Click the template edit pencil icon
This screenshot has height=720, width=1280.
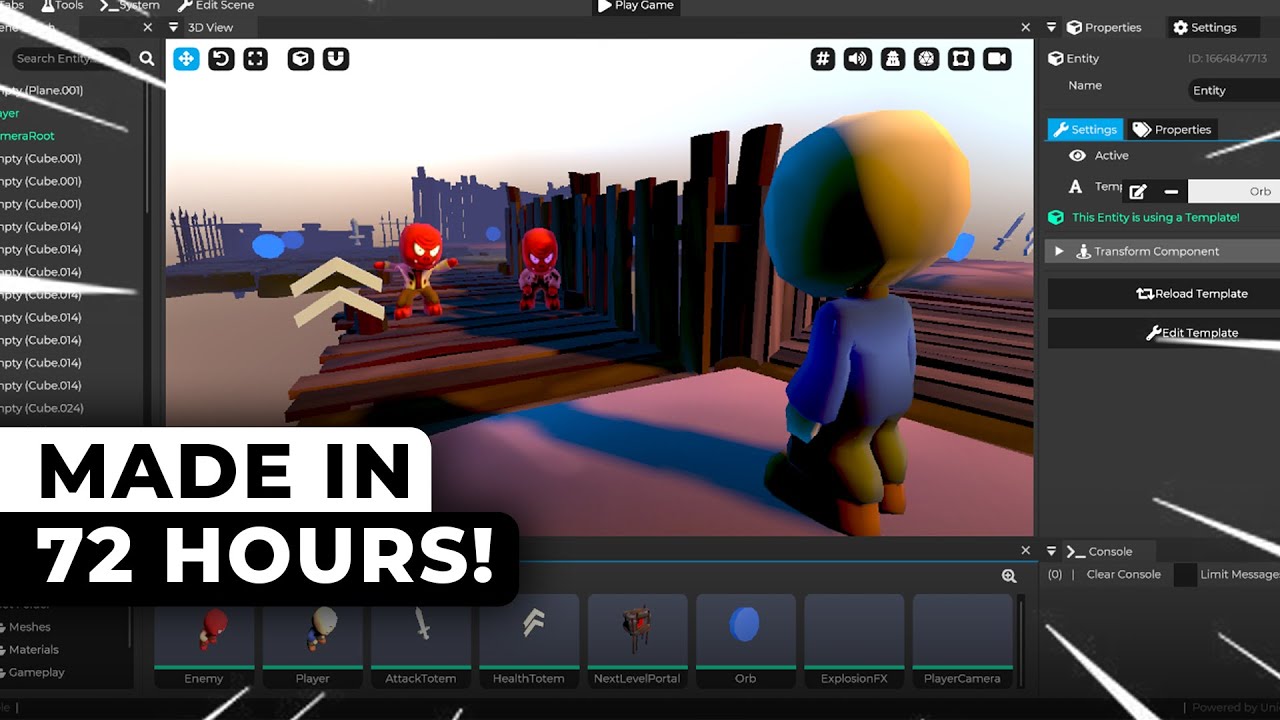coord(1138,191)
